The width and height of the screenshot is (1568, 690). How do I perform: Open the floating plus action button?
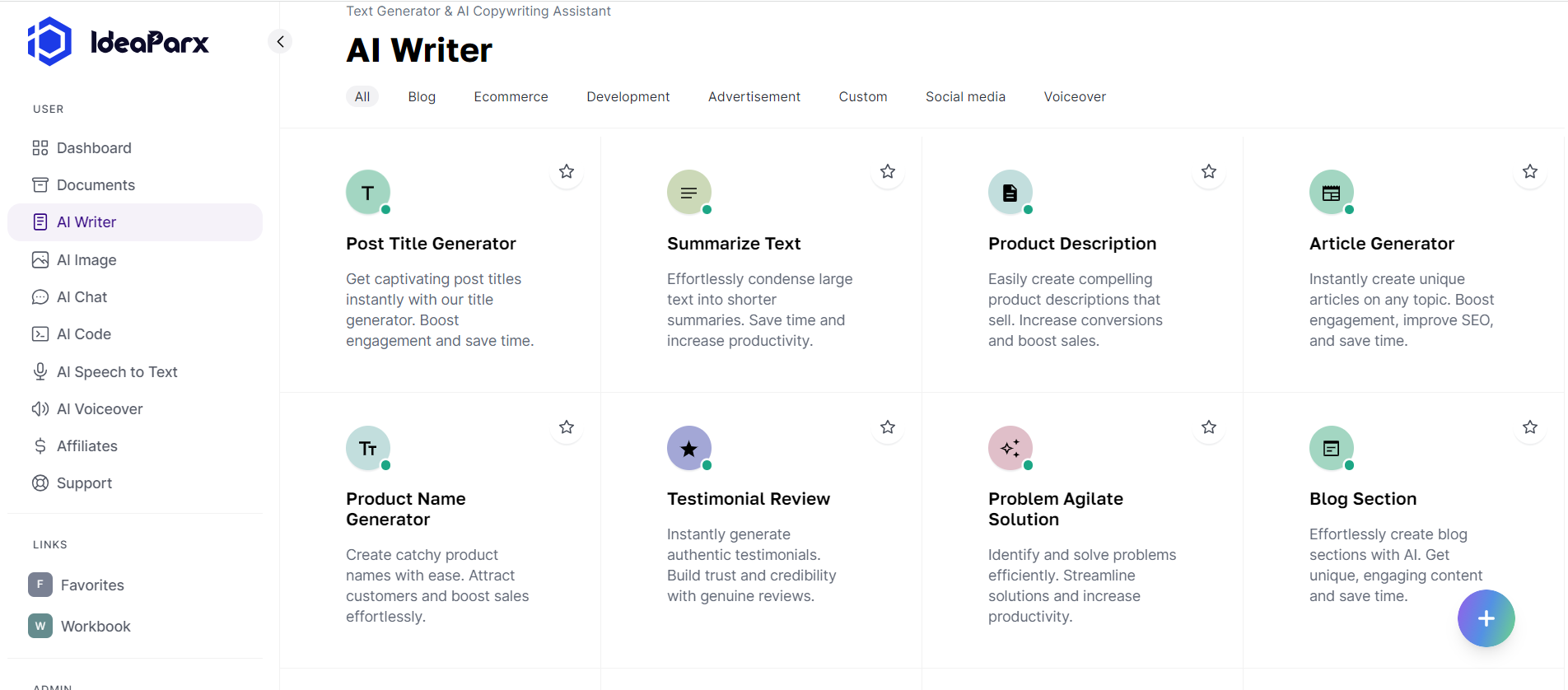tap(1486, 618)
